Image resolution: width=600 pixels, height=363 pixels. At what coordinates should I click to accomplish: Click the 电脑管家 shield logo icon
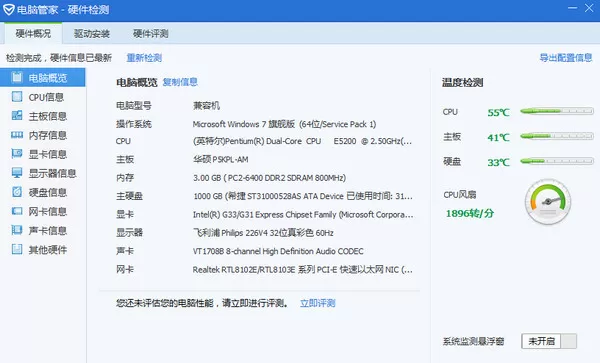pyautogui.click(x=8, y=10)
